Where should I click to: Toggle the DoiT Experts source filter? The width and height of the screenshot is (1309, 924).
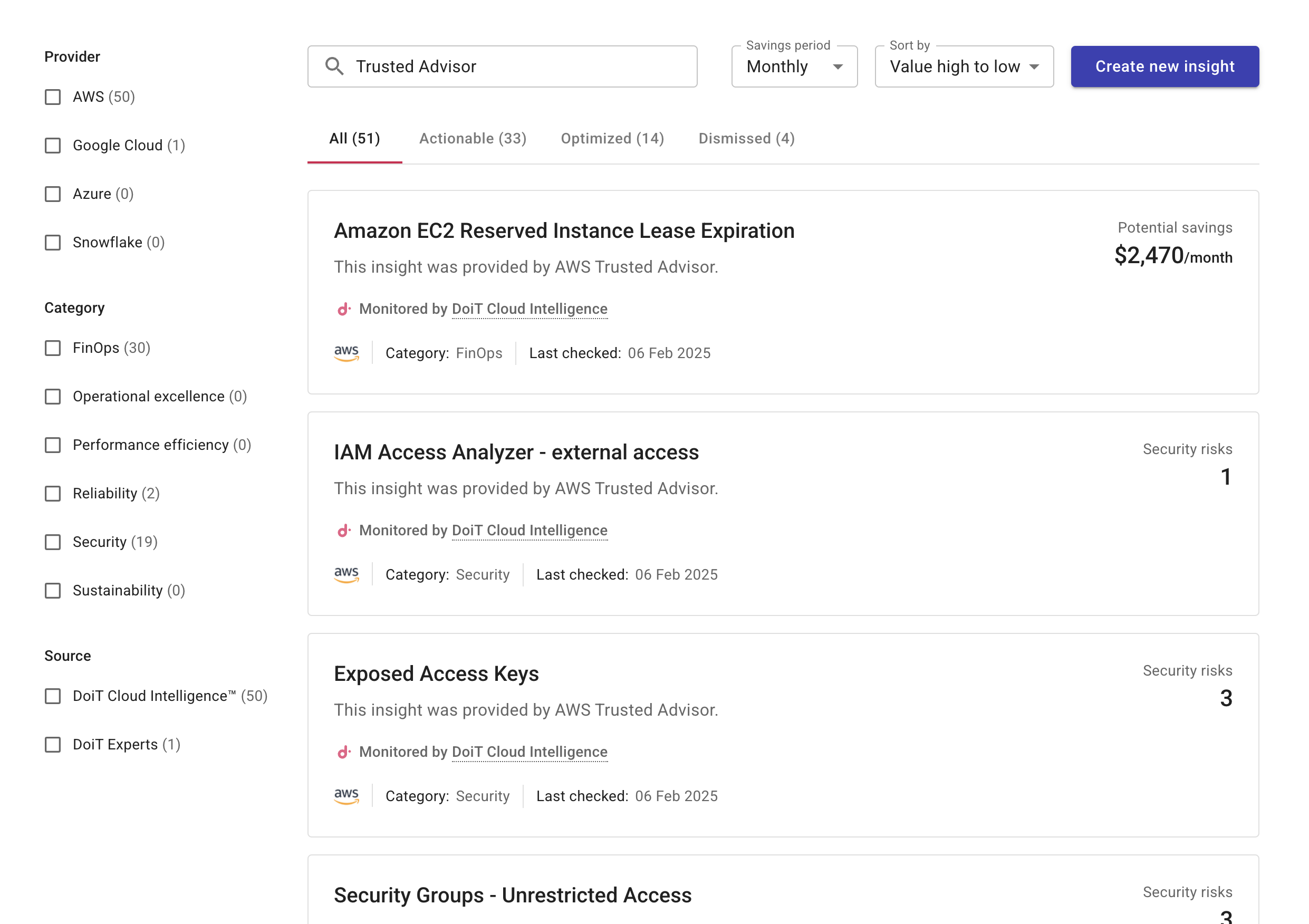[53, 745]
